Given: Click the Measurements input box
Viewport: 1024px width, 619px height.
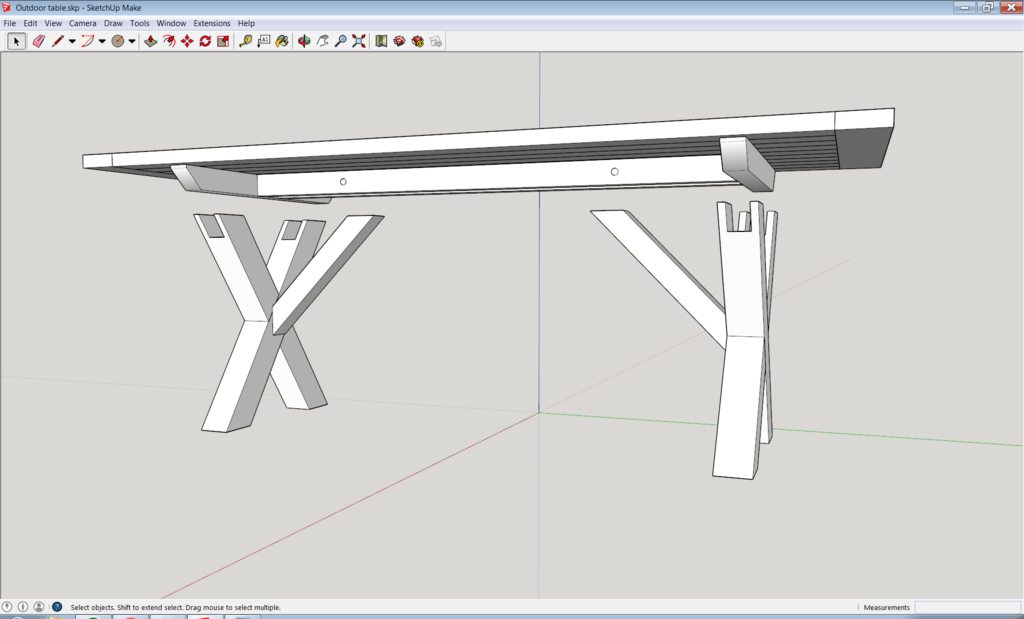Looking at the screenshot, I should pyautogui.click(x=967, y=607).
